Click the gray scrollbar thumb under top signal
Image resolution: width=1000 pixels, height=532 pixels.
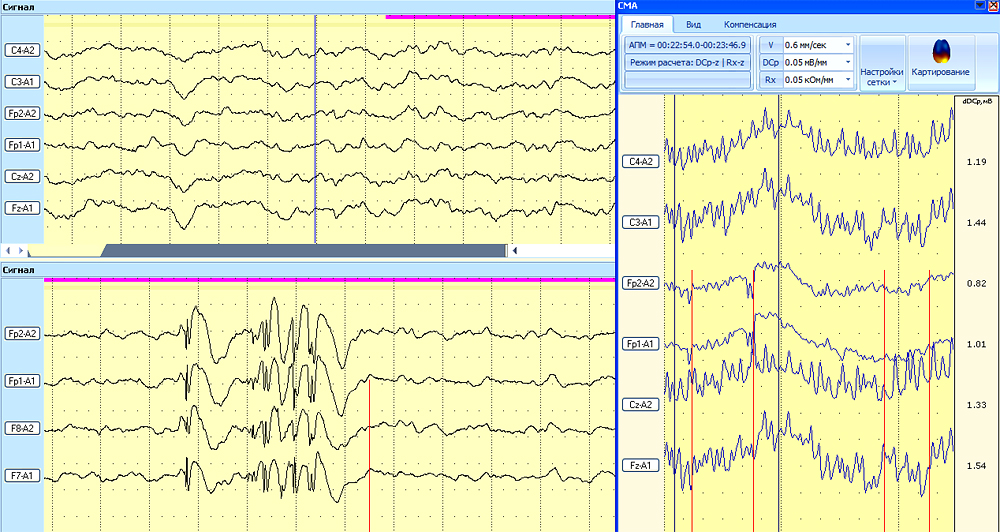tap(304, 251)
